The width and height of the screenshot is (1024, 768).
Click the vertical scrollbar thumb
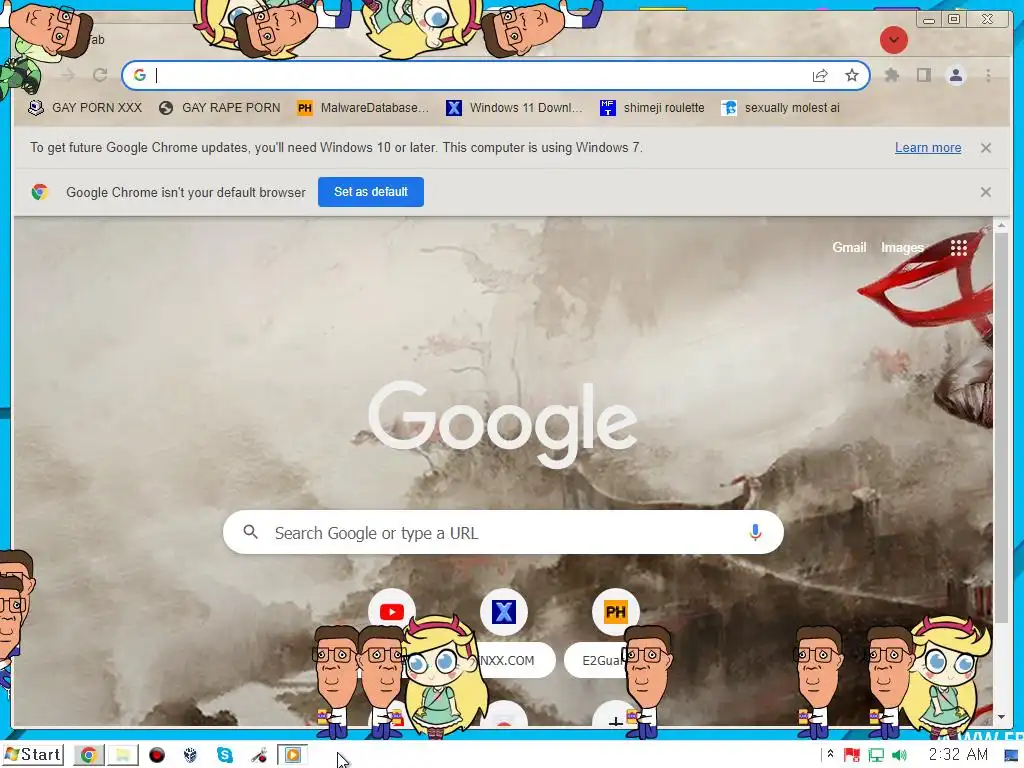[x=1001, y=428]
